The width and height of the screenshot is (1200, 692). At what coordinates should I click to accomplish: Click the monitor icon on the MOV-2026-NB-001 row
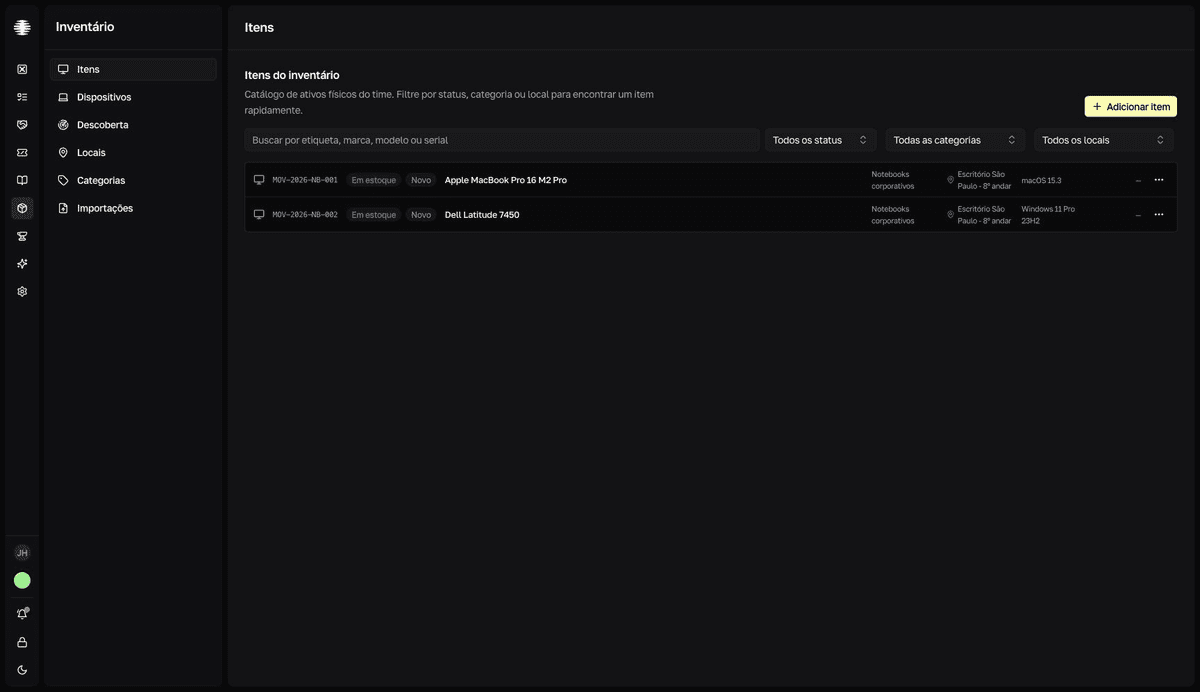259,180
